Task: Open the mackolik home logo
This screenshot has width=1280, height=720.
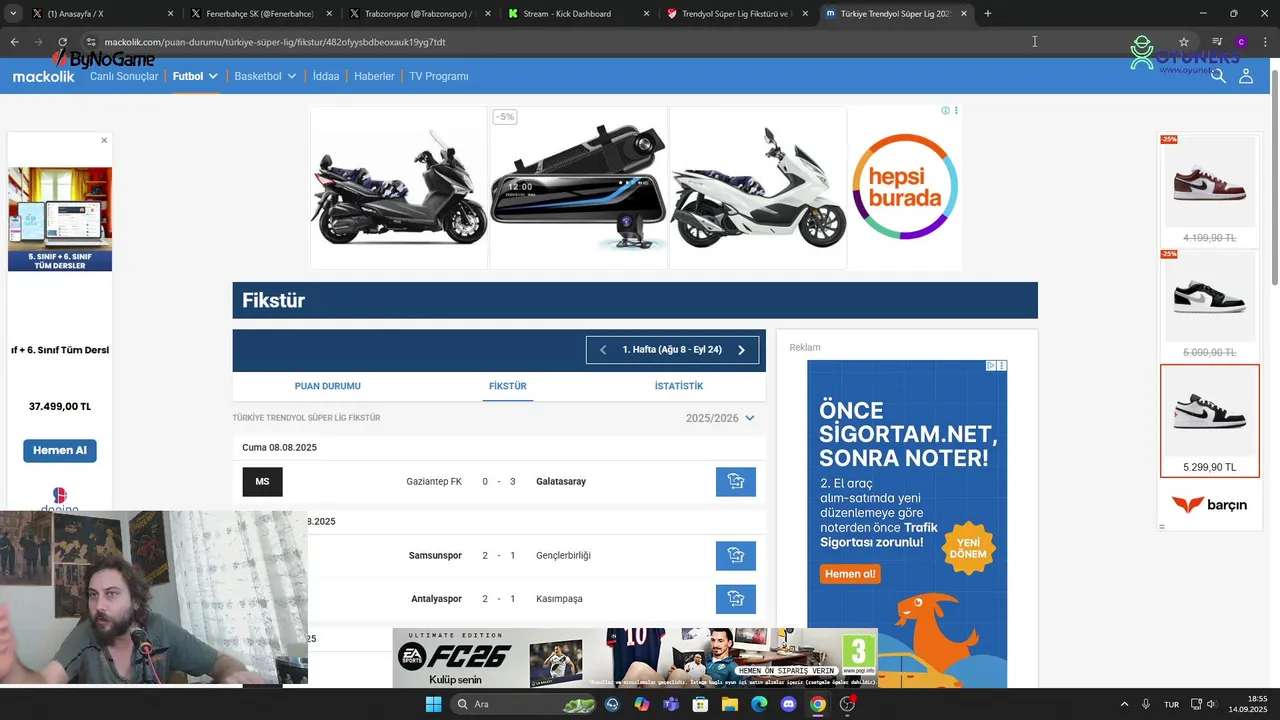Action: click(43, 76)
